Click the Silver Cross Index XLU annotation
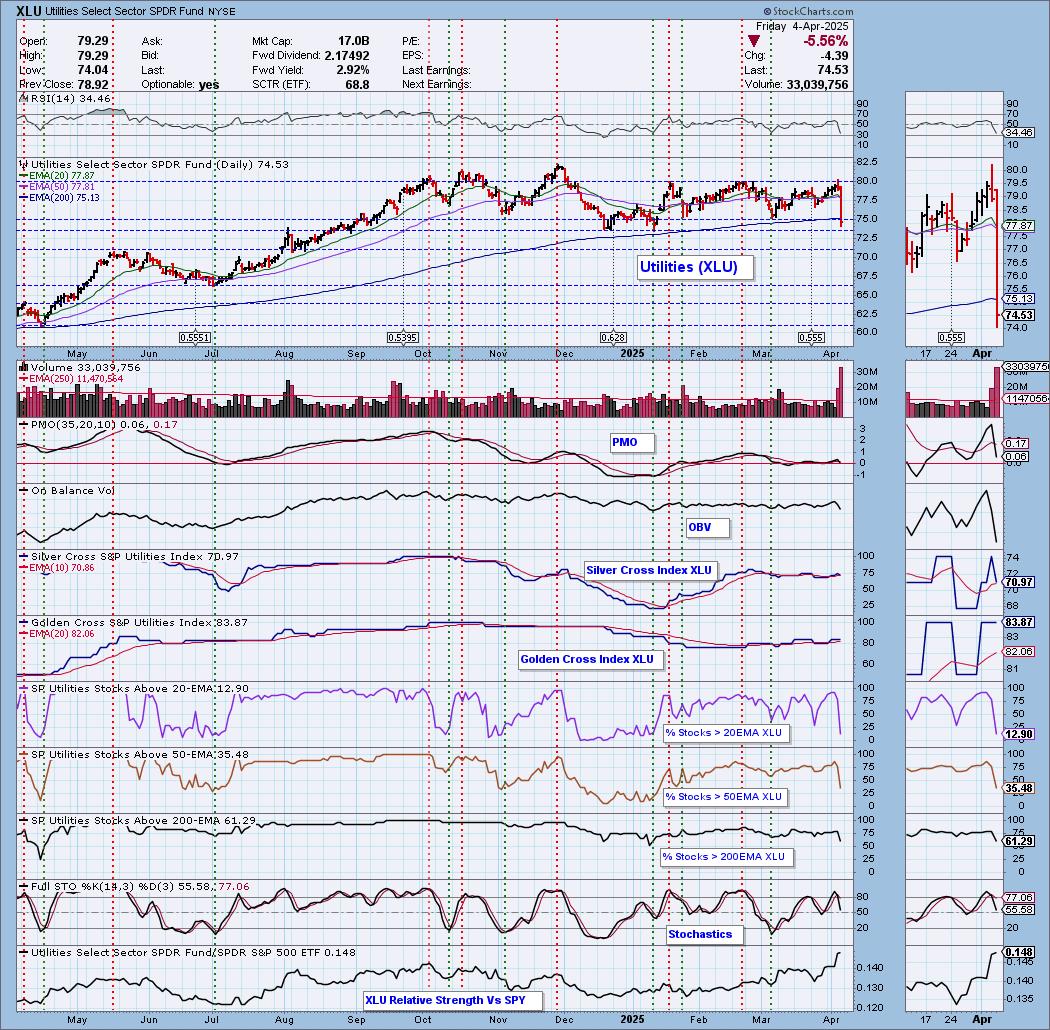The image size is (1050, 1030). 649,571
